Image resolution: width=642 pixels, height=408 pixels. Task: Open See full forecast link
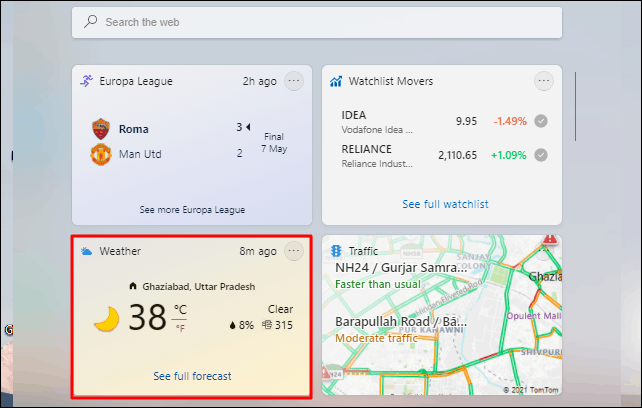tap(192, 376)
